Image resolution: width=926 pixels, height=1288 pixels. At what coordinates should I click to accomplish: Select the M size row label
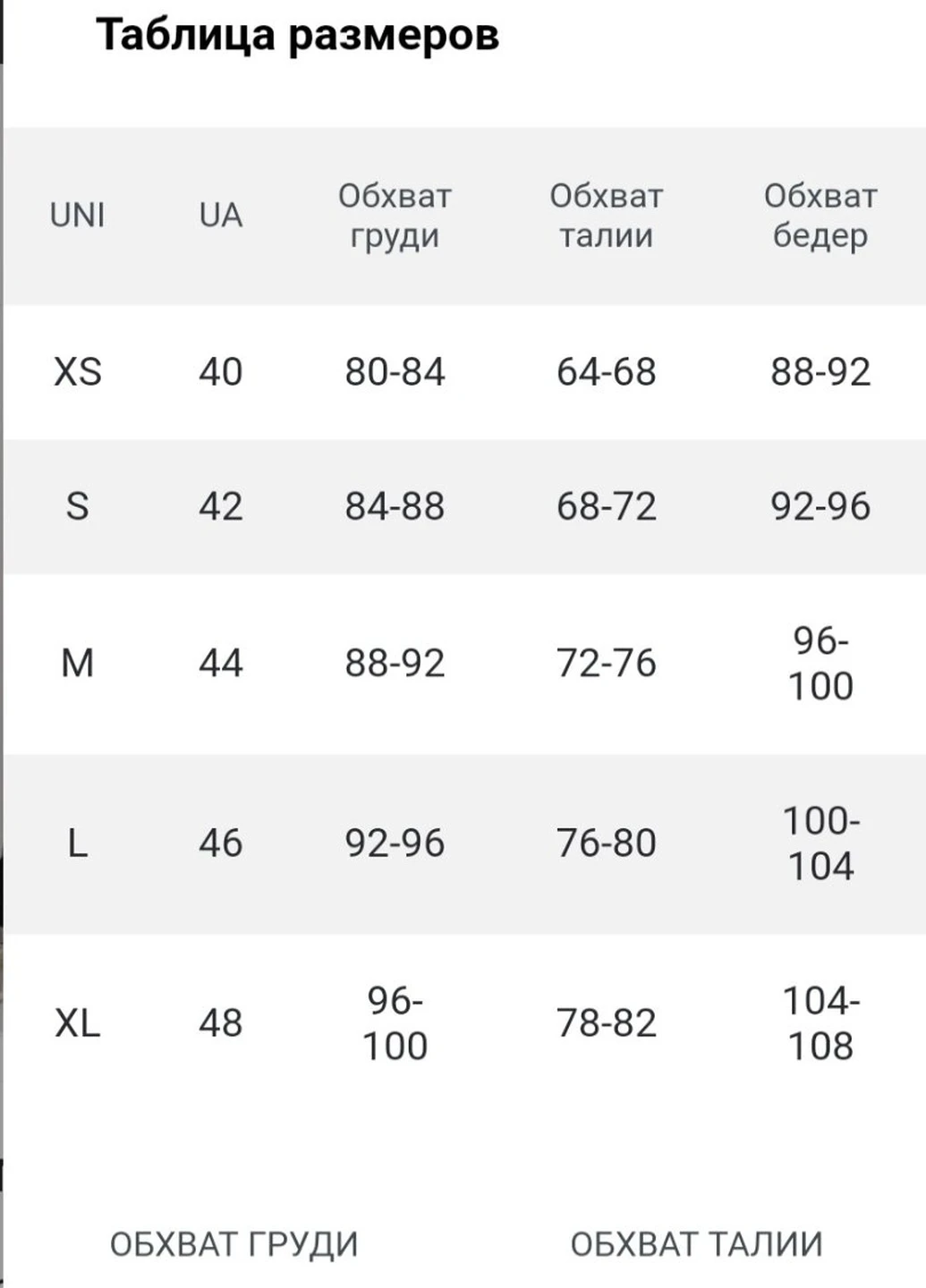[x=78, y=664]
